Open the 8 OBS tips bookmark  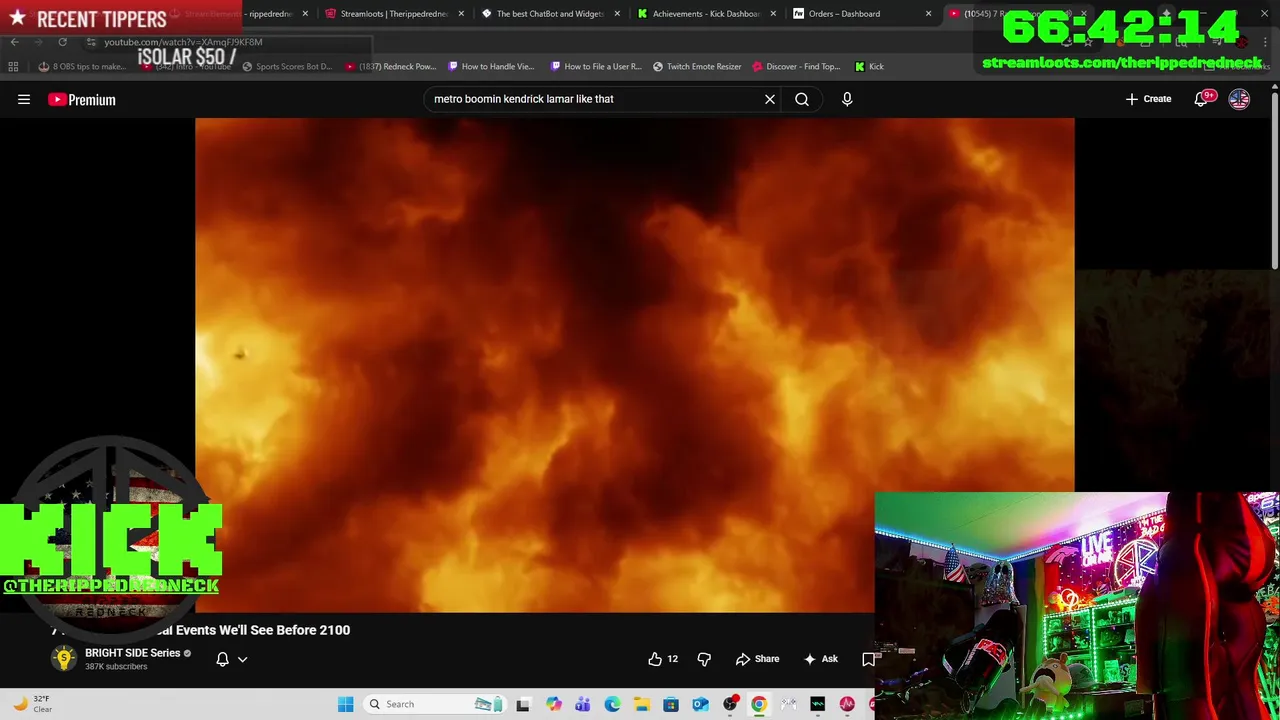click(x=82, y=66)
